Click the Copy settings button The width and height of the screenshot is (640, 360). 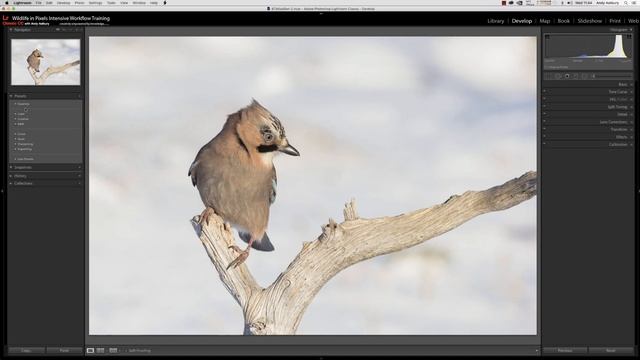26,350
